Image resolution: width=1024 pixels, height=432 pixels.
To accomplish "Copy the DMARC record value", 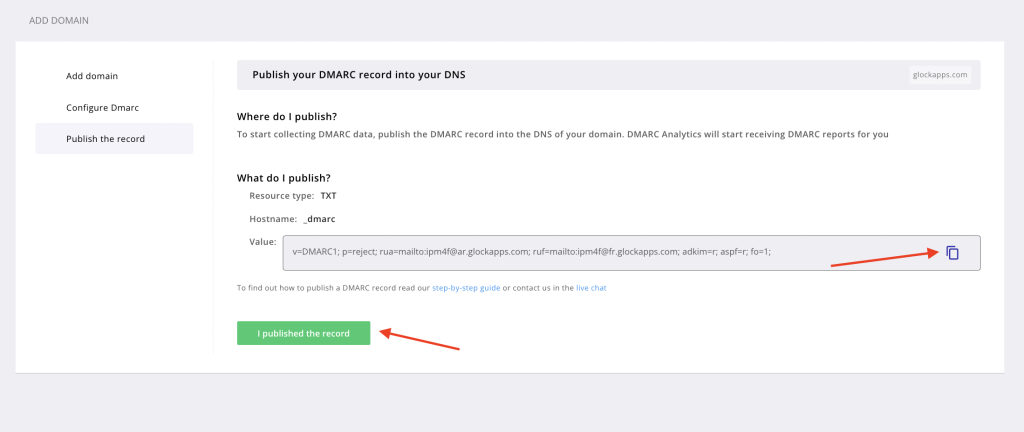I will coord(952,253).
